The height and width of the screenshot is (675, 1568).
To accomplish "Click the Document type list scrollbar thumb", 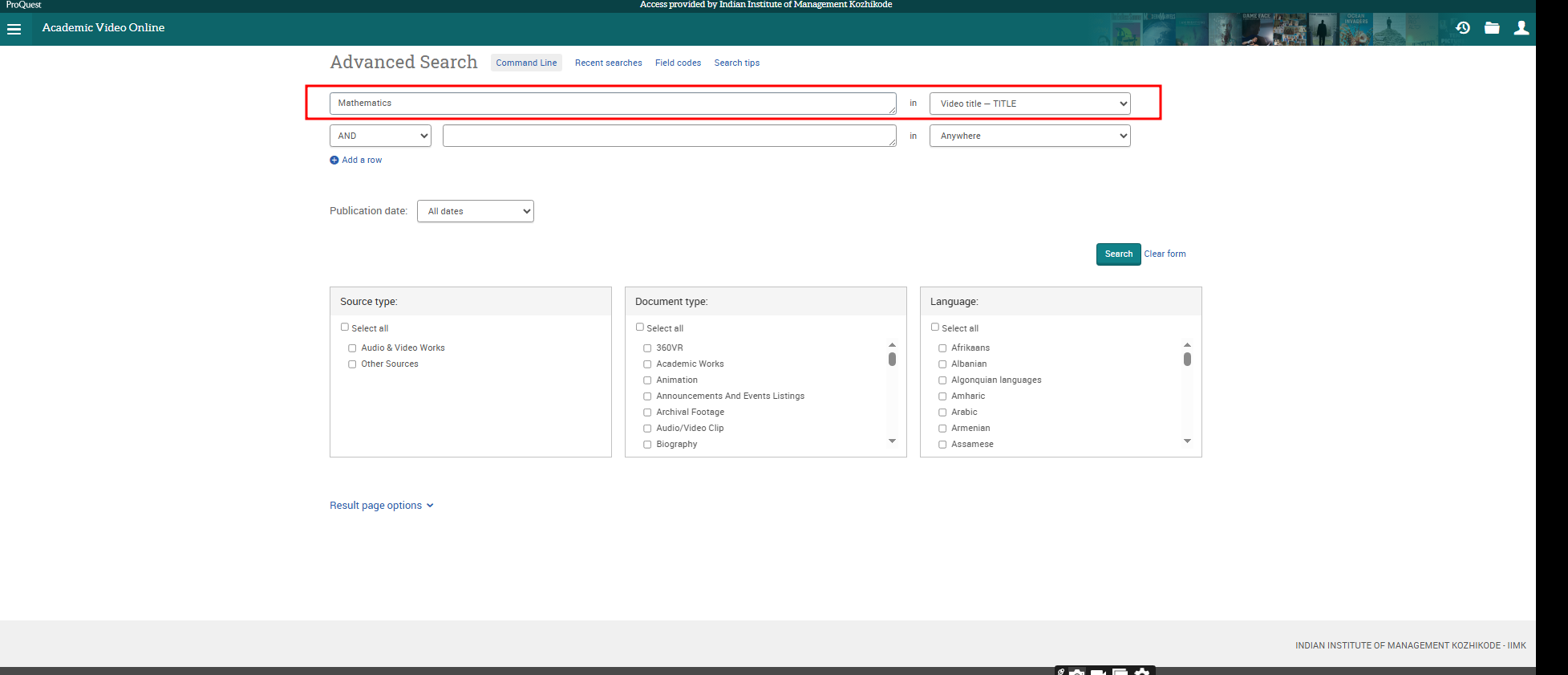I will (892, 359).
